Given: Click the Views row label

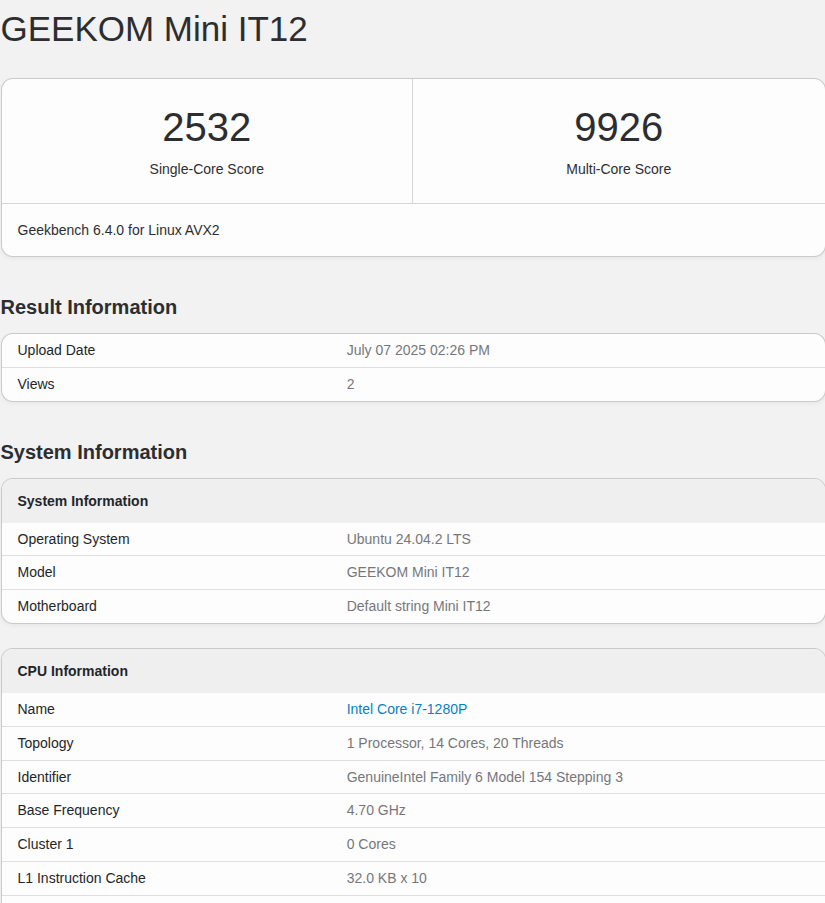Looking at the screenshot, I should [x=36, y=384].
